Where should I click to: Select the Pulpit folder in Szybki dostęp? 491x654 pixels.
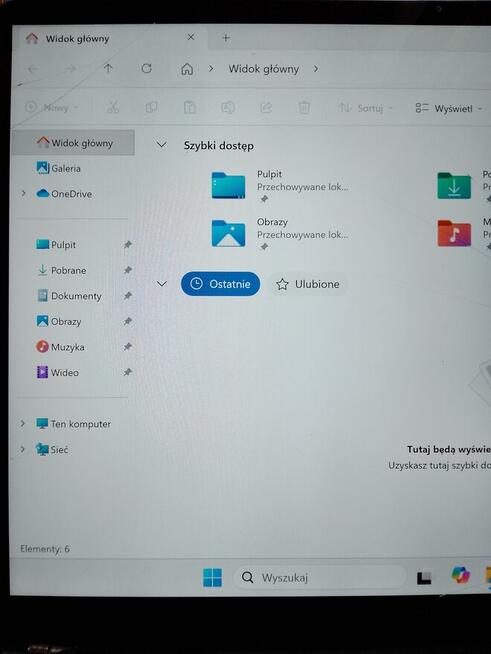tap(279, 186)
